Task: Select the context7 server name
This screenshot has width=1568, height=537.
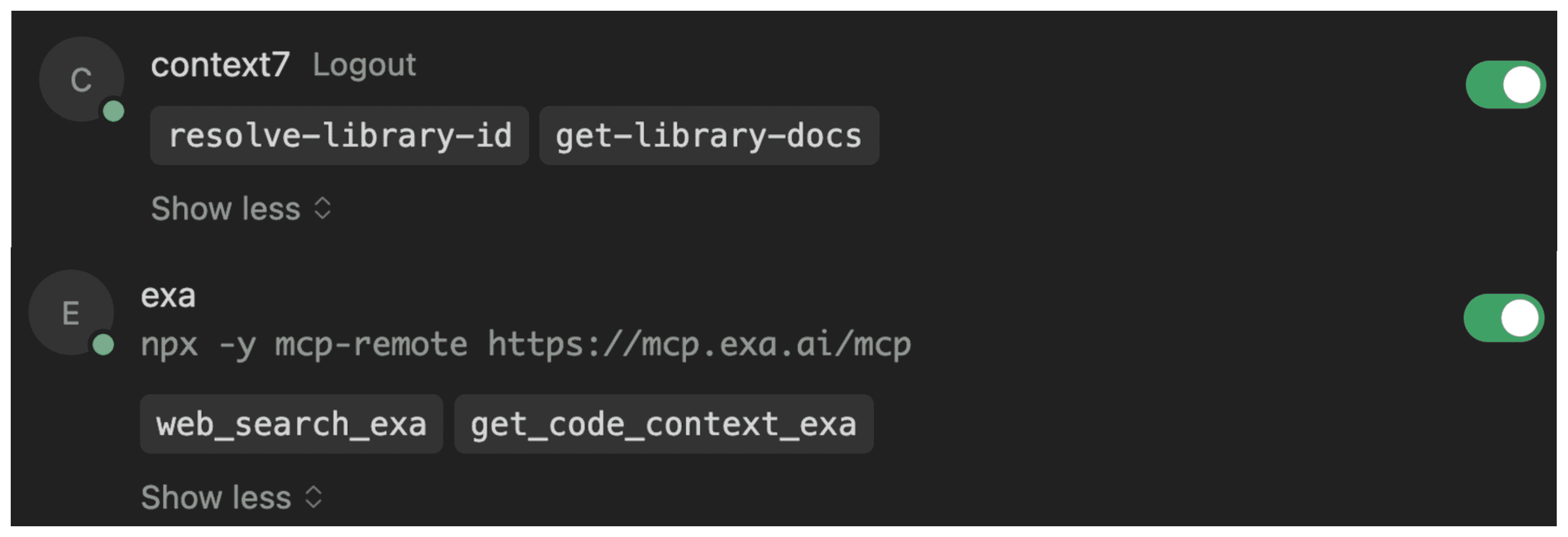Action: (x=220, y=64)
